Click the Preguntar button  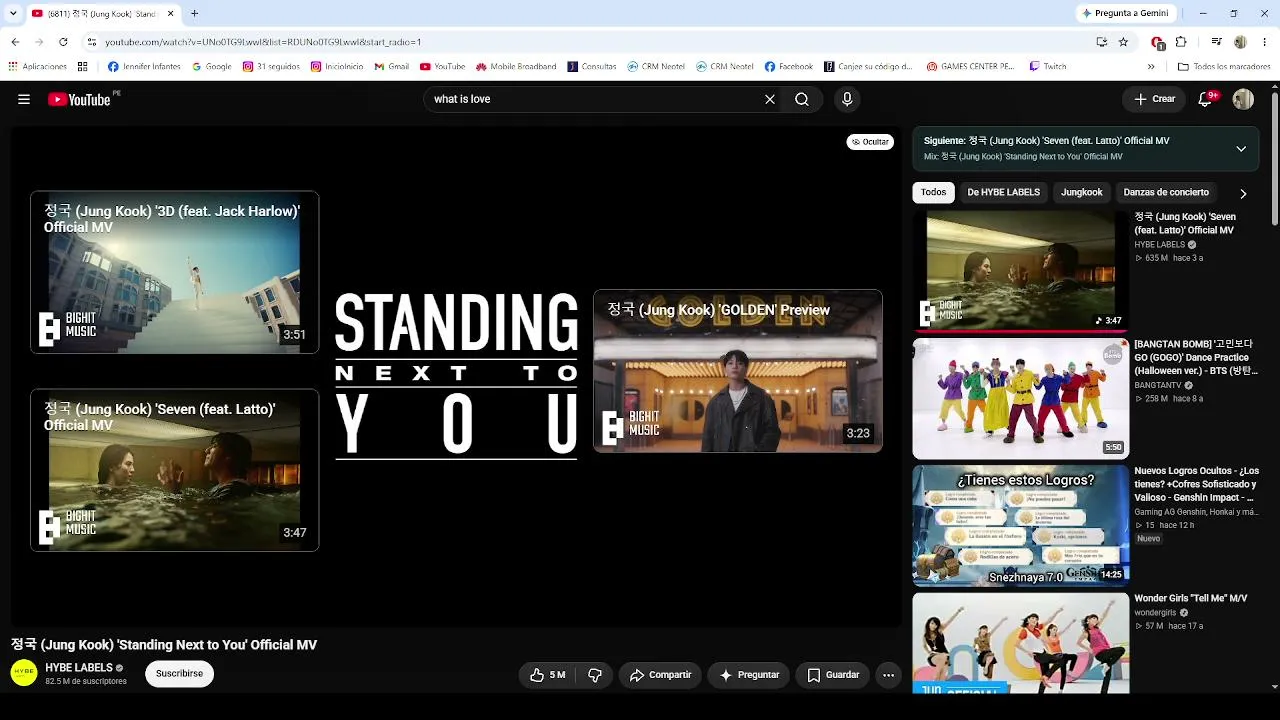point(749,675)
